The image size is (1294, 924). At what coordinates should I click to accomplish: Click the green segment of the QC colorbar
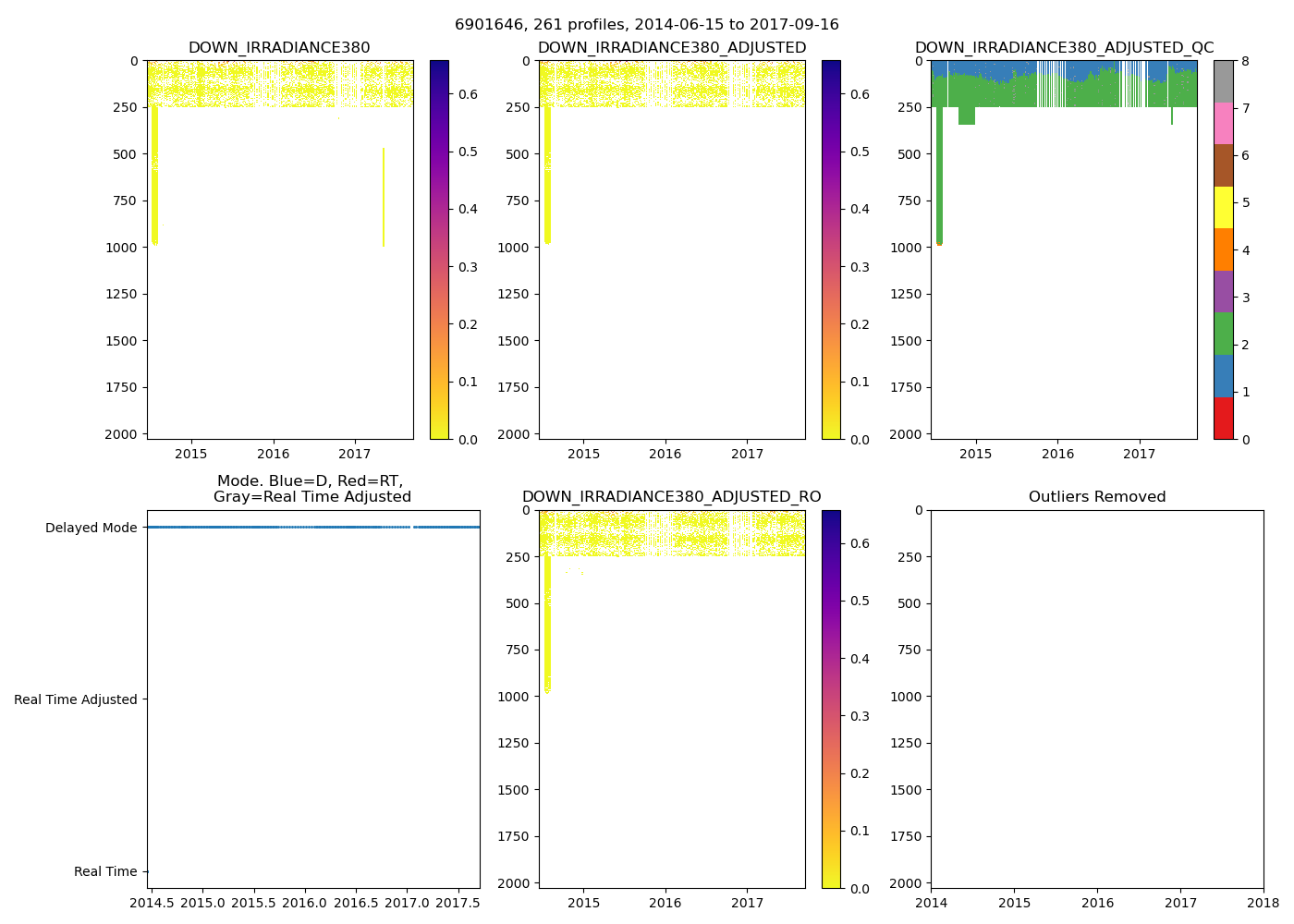pyautogui.click(x=1223, y=334)
